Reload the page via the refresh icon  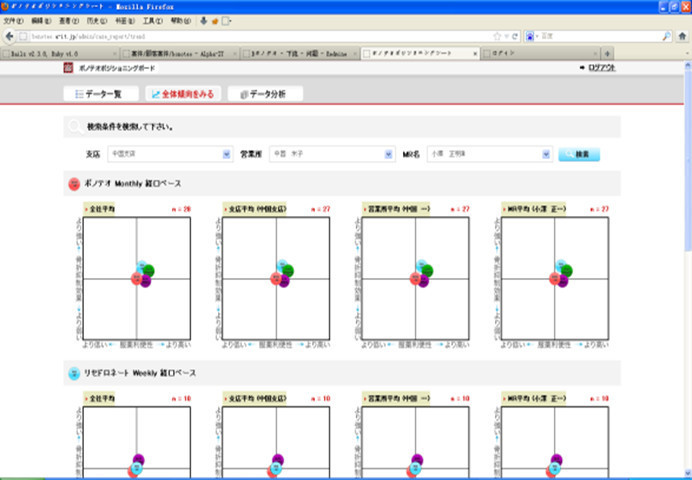point(515,36)
